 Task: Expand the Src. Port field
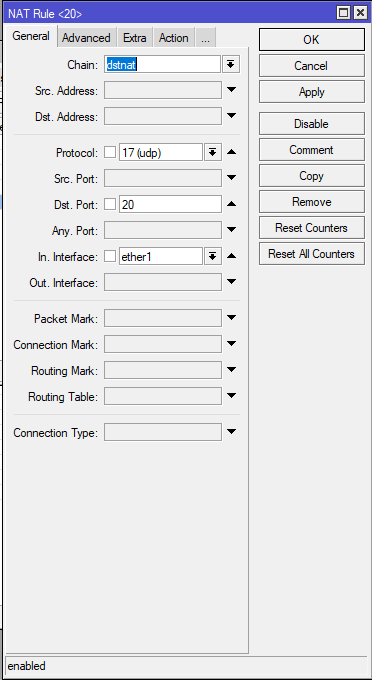point(232,177)
